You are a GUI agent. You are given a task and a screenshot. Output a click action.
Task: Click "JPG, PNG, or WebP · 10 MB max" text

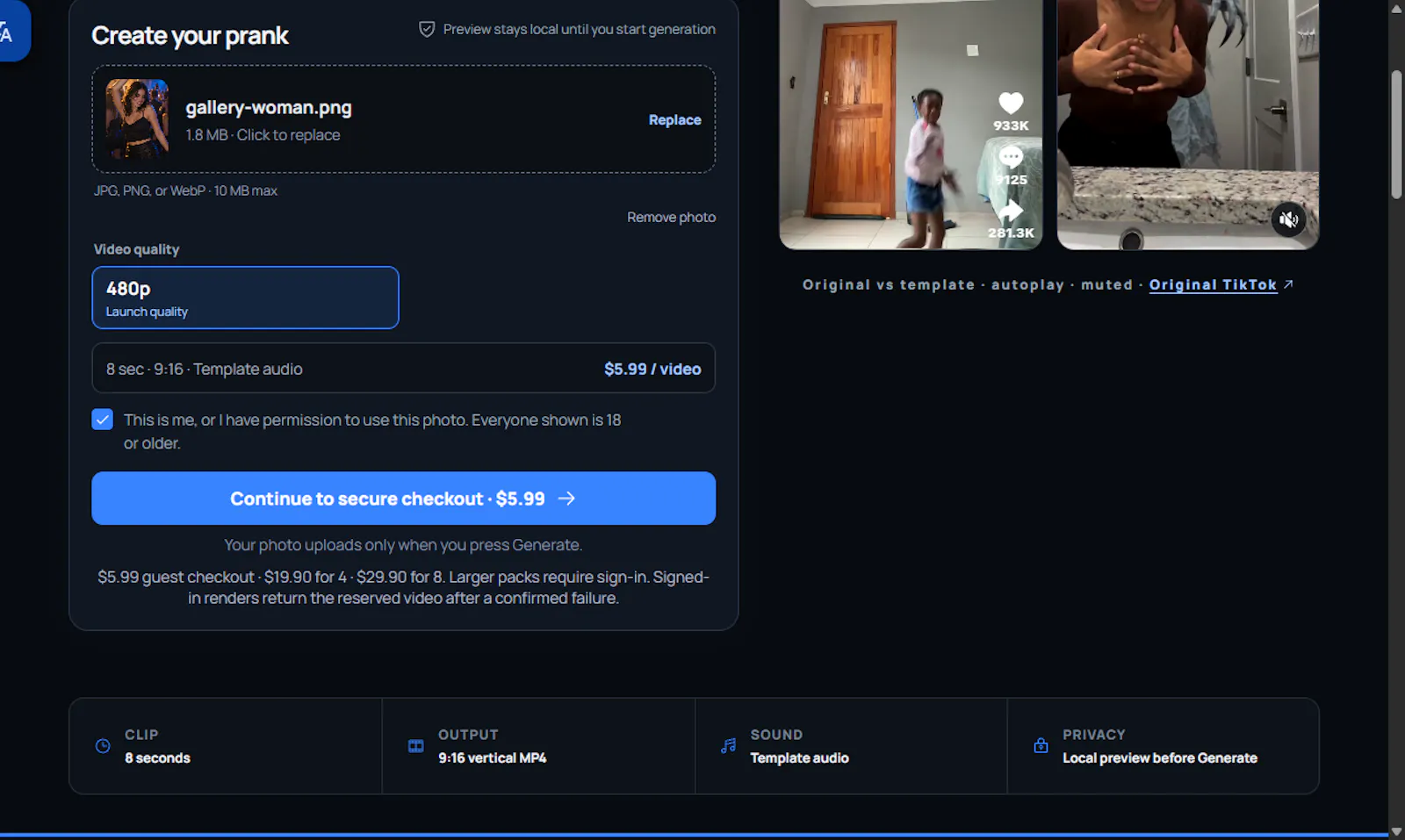[x=185, y=190]
